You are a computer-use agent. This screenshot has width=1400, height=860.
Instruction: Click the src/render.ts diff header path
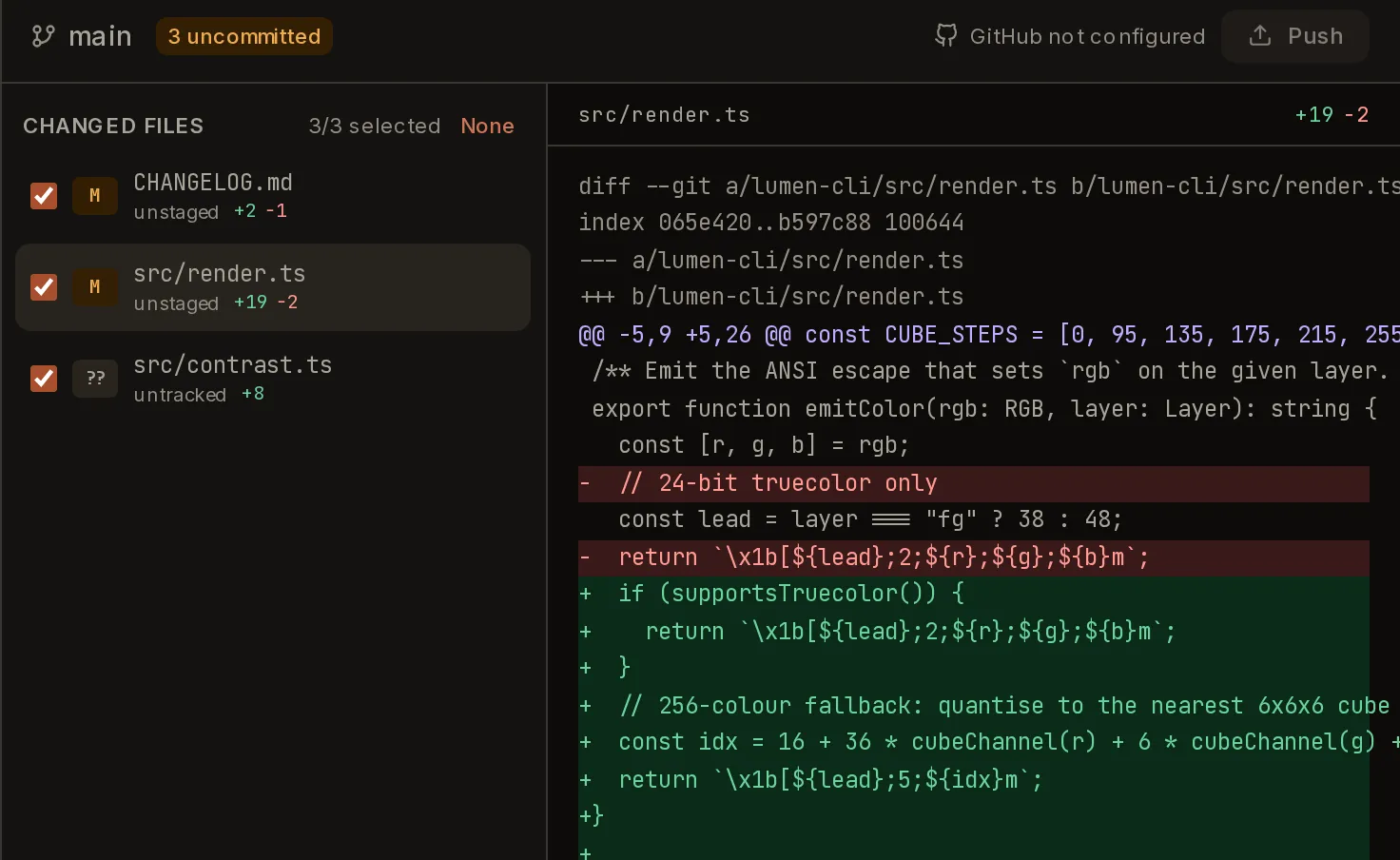point(664,115)
